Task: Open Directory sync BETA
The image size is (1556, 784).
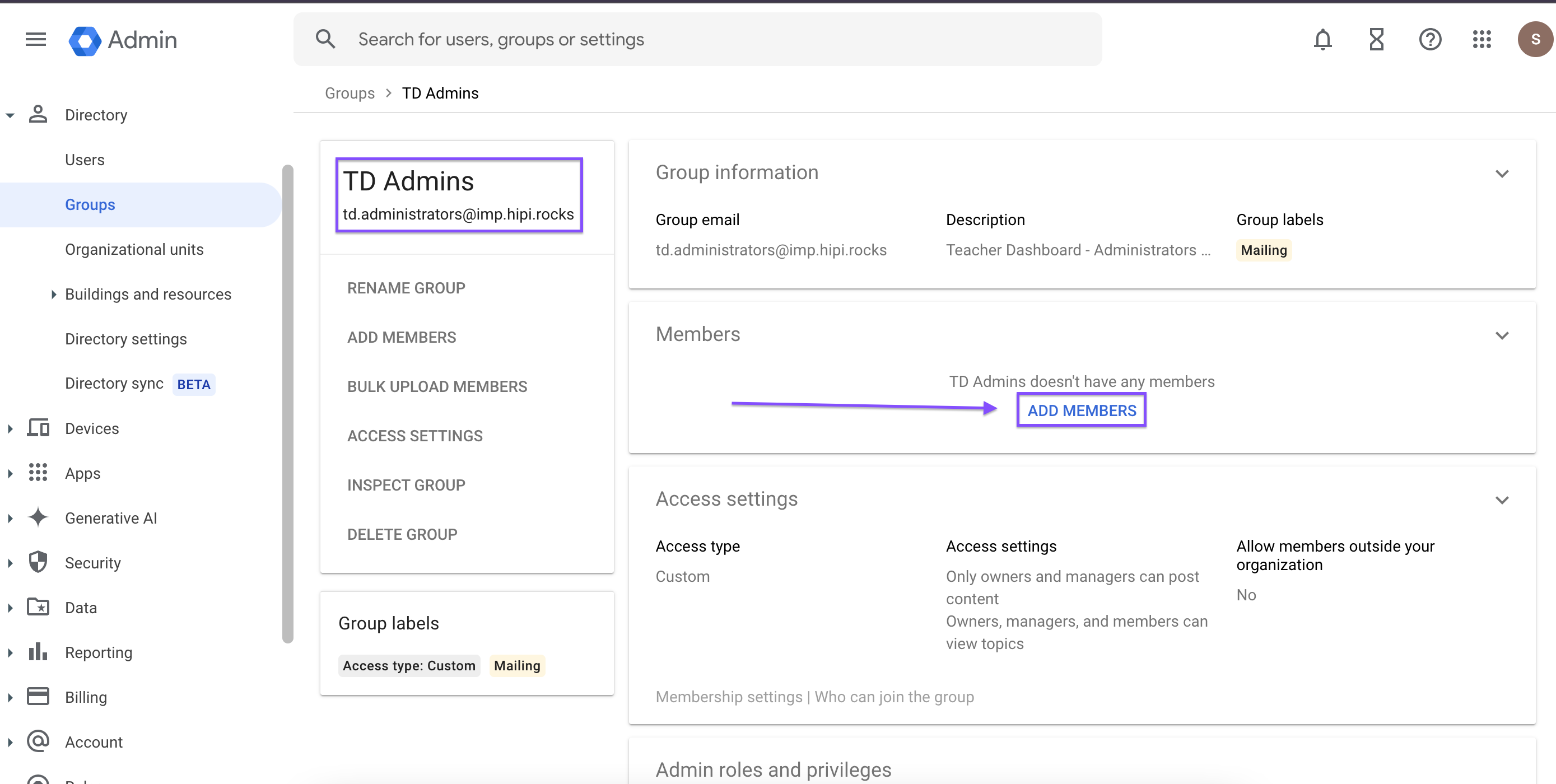Action: point(139,384)
